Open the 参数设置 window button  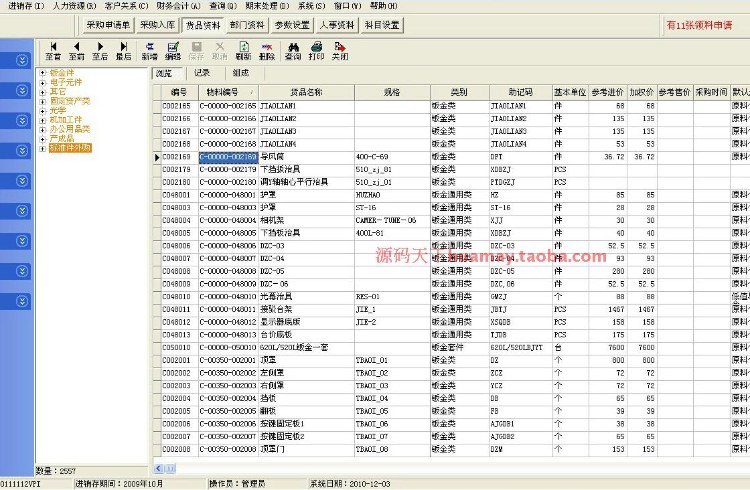(x=292, y=25)
